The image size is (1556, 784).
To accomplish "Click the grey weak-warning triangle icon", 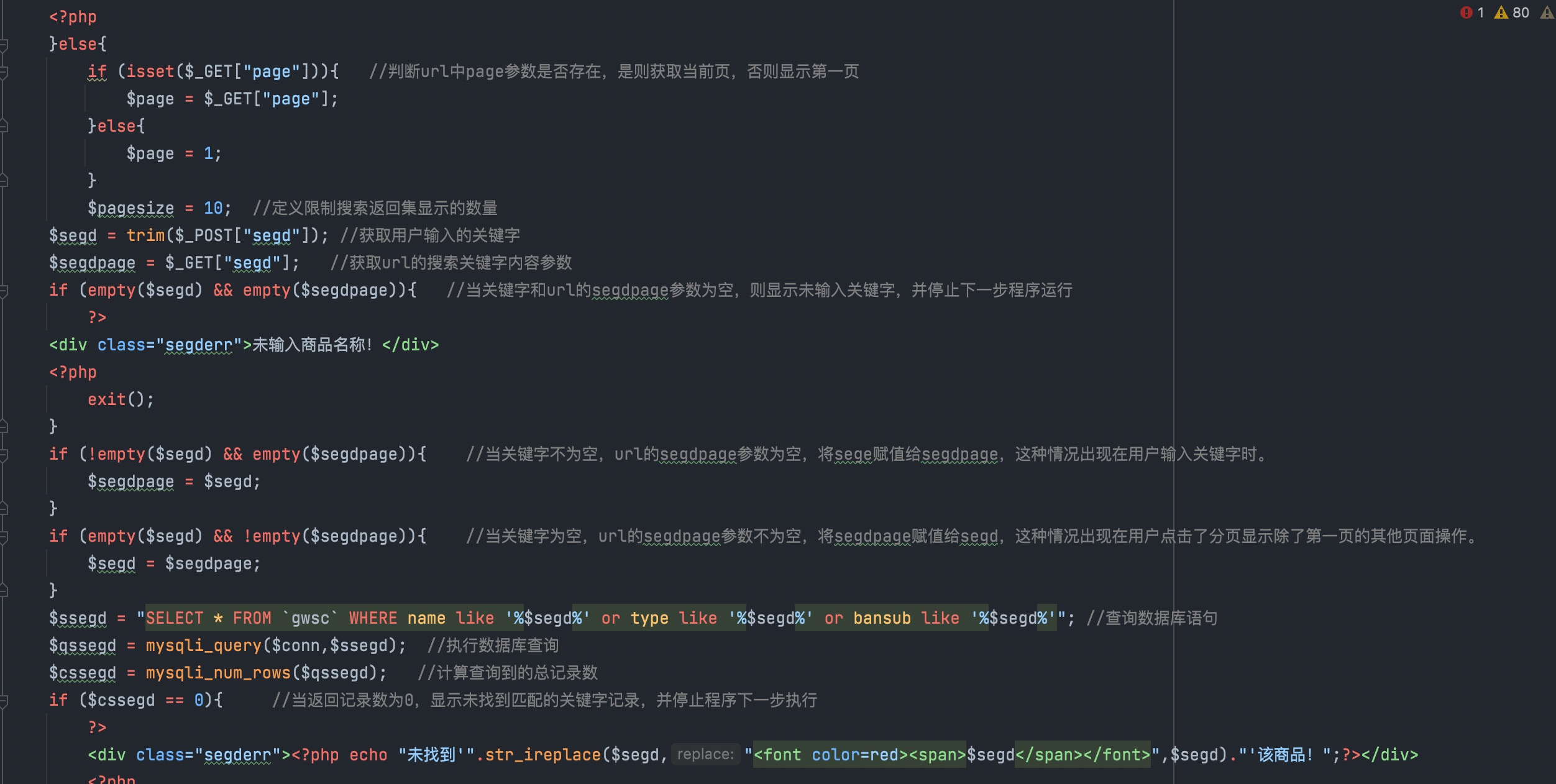I will 1547,12.
